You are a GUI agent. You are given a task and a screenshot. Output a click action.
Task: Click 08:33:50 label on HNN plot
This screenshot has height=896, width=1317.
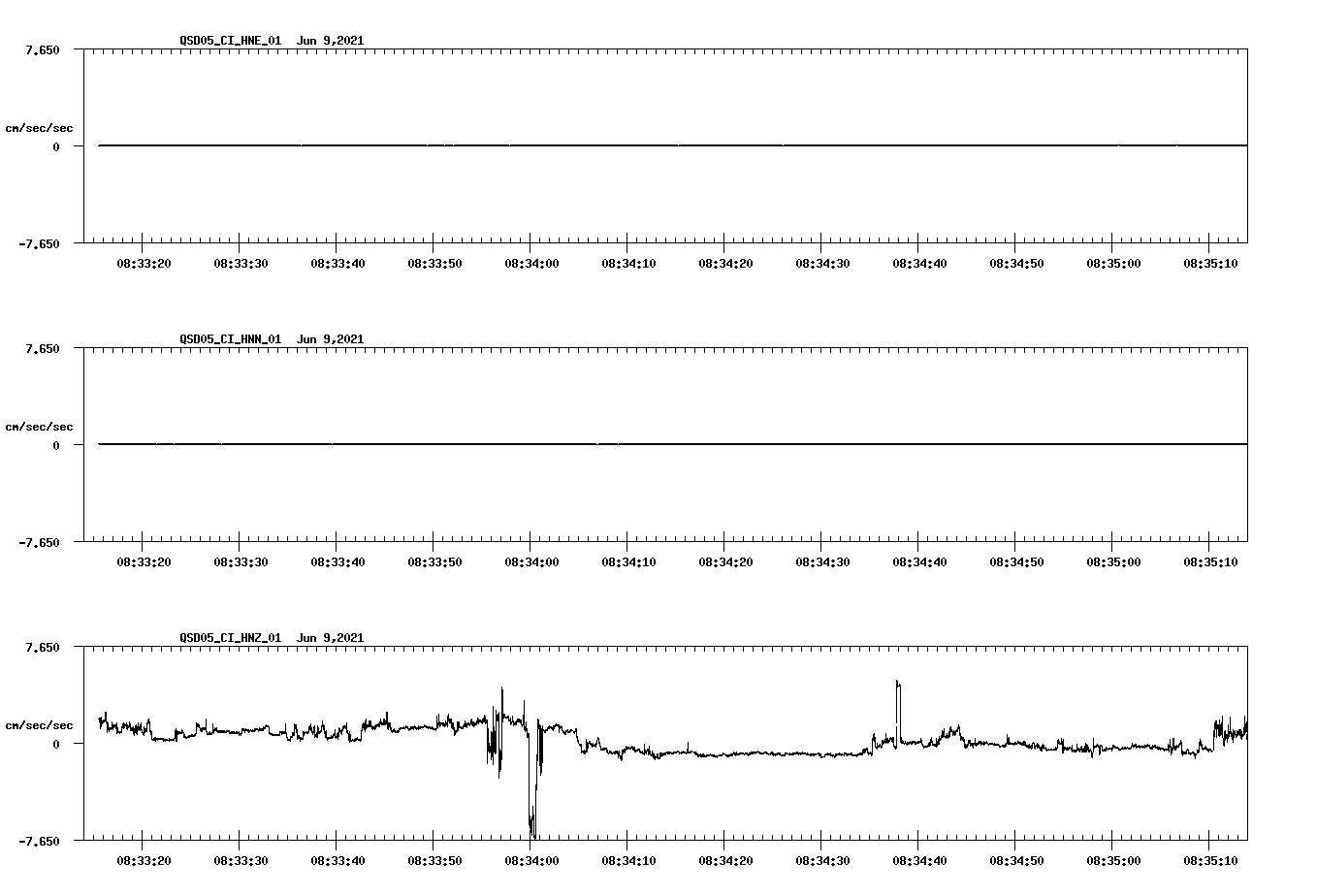pos(434,562)
